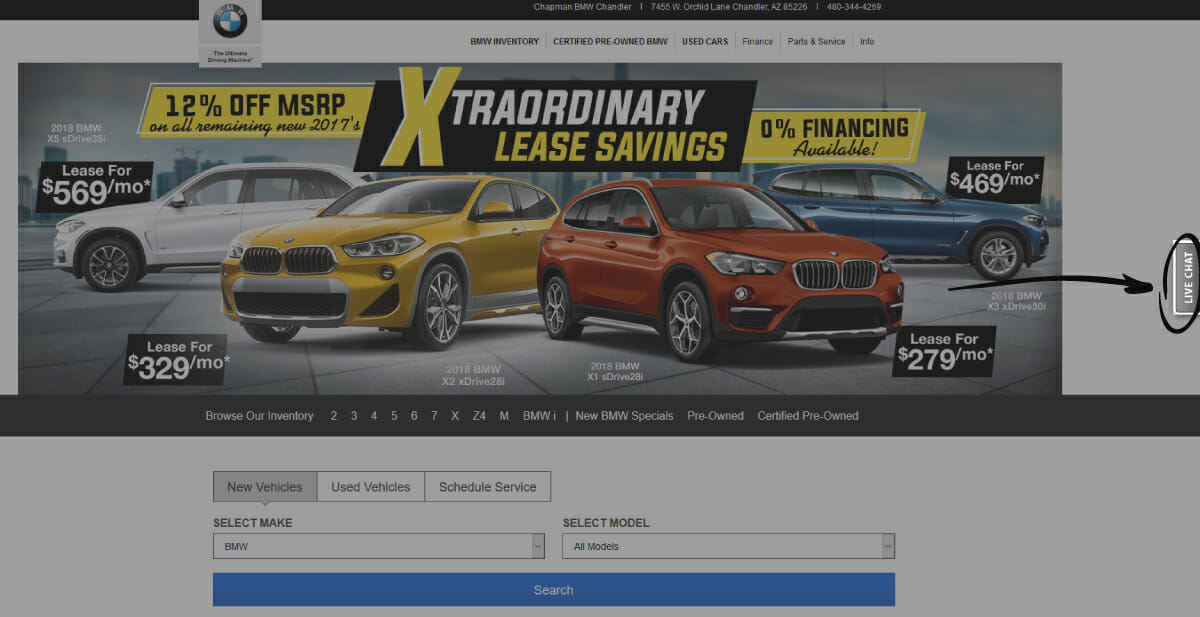1200x617 pixels.
Task: Browse 6 Series inventory
Action: (414, 416)
